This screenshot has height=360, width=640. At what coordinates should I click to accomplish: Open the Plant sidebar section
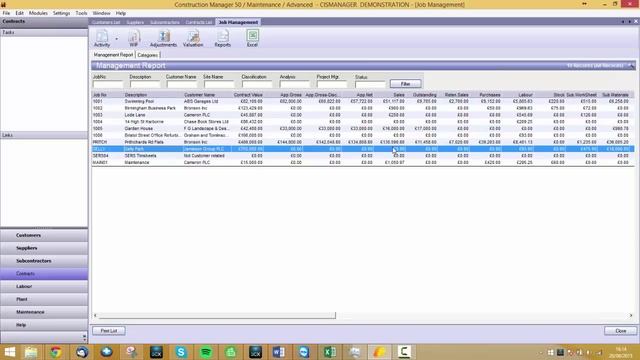(44, 299)
